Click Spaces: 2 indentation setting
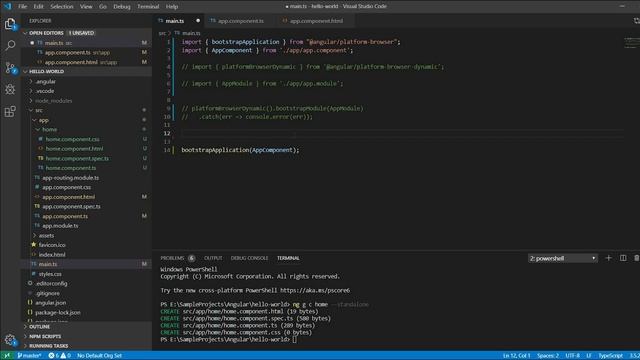The image size is (640, 360). 548,356
